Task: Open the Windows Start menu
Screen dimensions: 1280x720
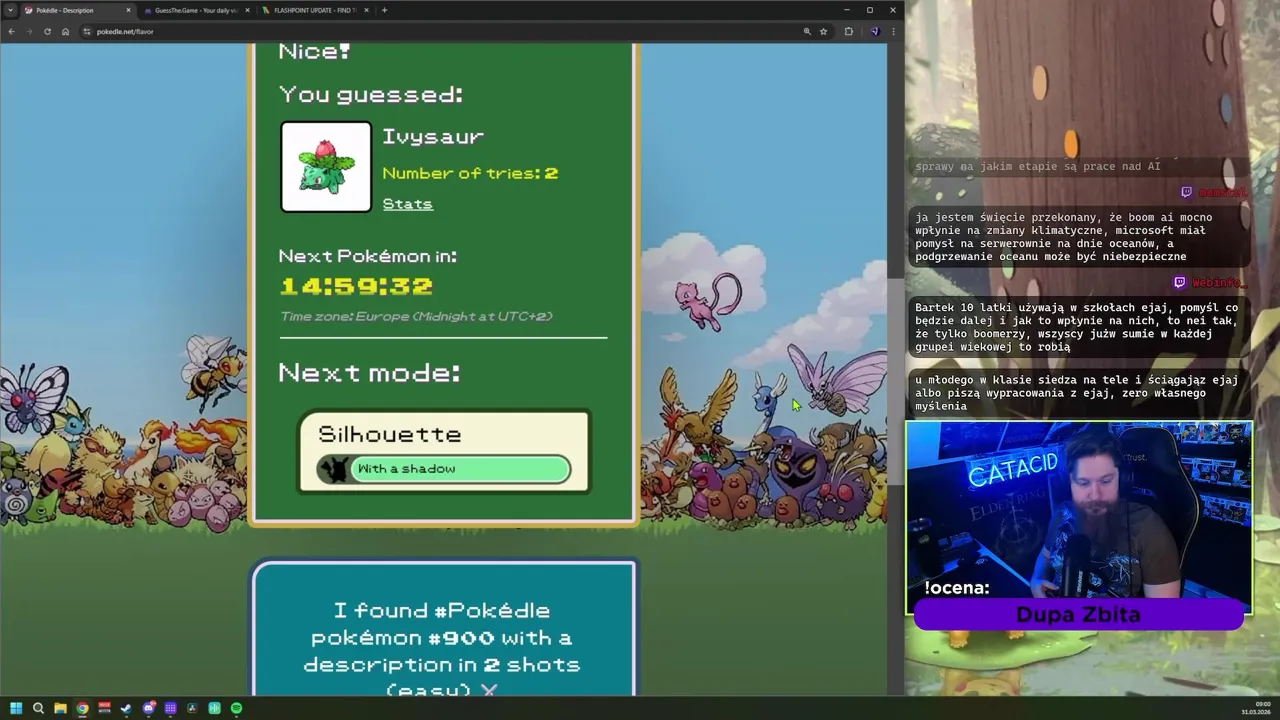Action: pyautogui.click(x=16, y=708)
